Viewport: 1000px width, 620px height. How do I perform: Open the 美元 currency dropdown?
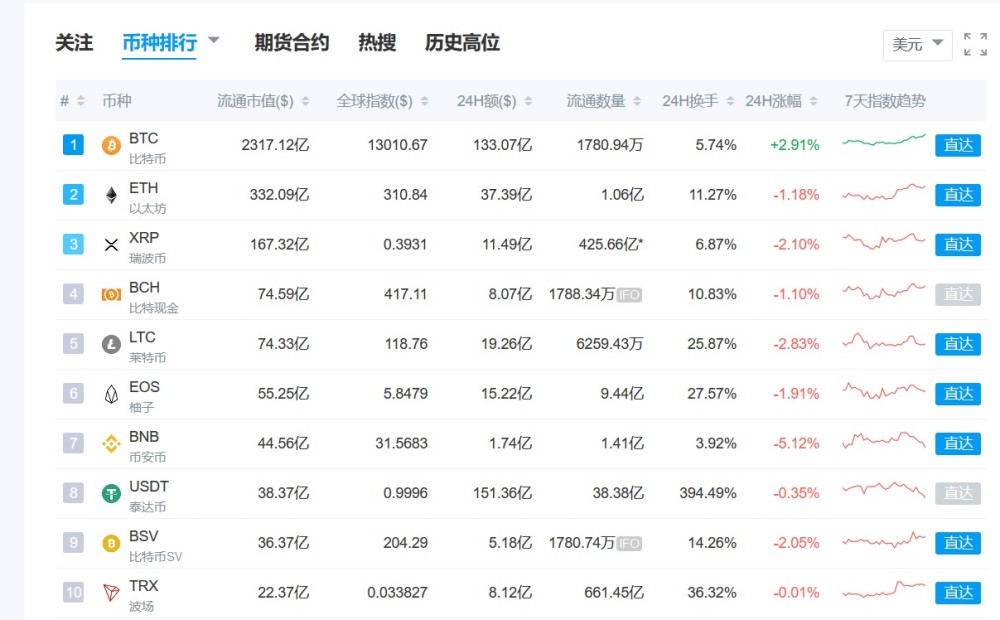(x=917, y=45)
